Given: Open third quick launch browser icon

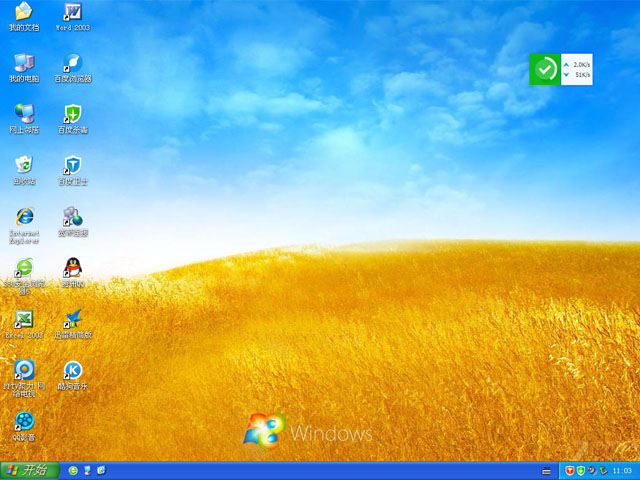Looking at the screenshot, I should (x=102, y=471).
